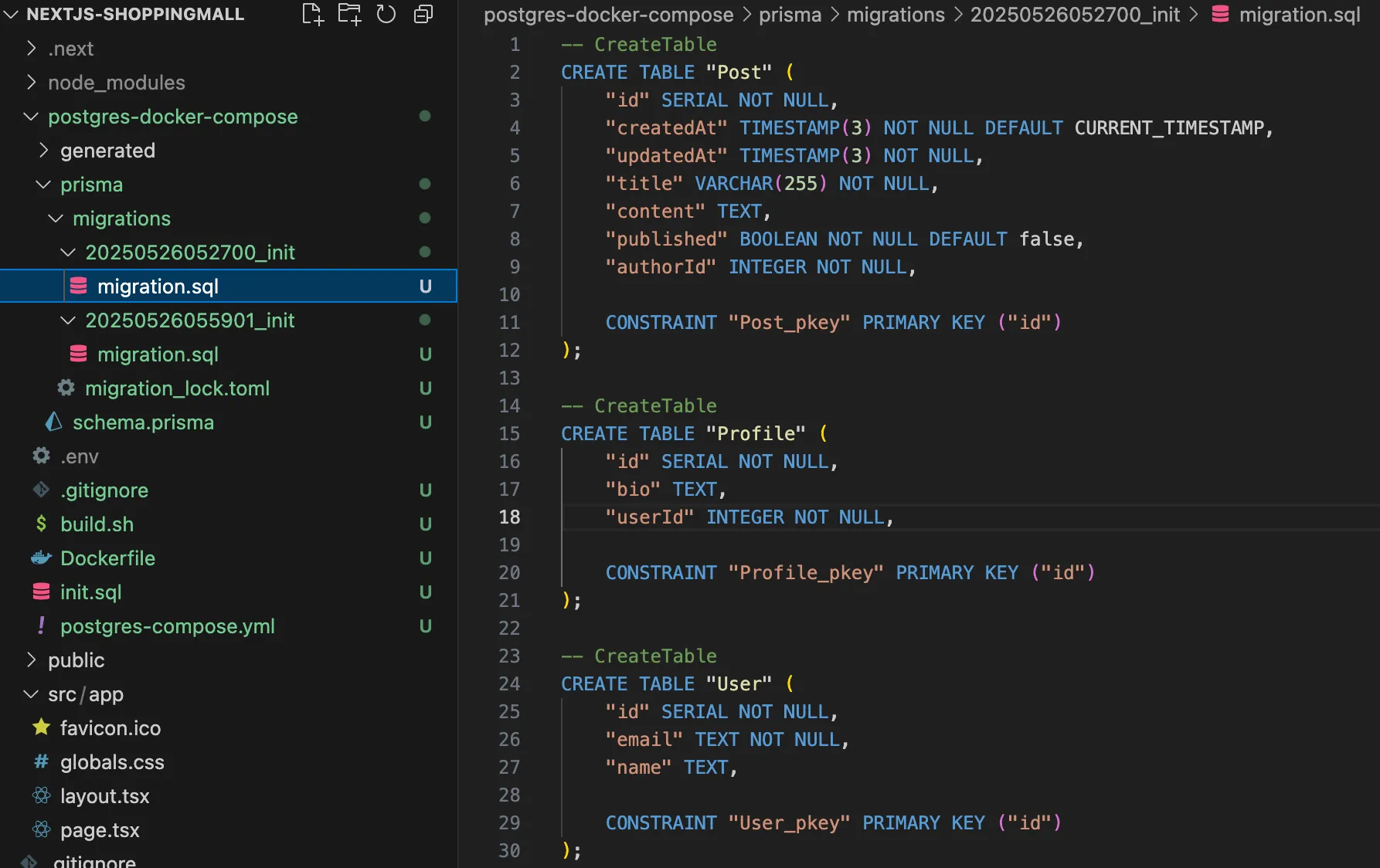This screenshot has width=1380, height=868.
Task: Click the U status badge on schema.prisma
Action: click(x=425, y=422)
